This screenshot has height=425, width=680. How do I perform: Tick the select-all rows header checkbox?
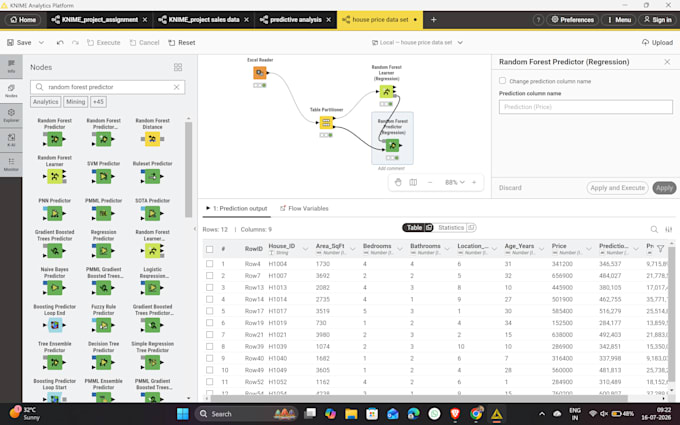[209, 249]
